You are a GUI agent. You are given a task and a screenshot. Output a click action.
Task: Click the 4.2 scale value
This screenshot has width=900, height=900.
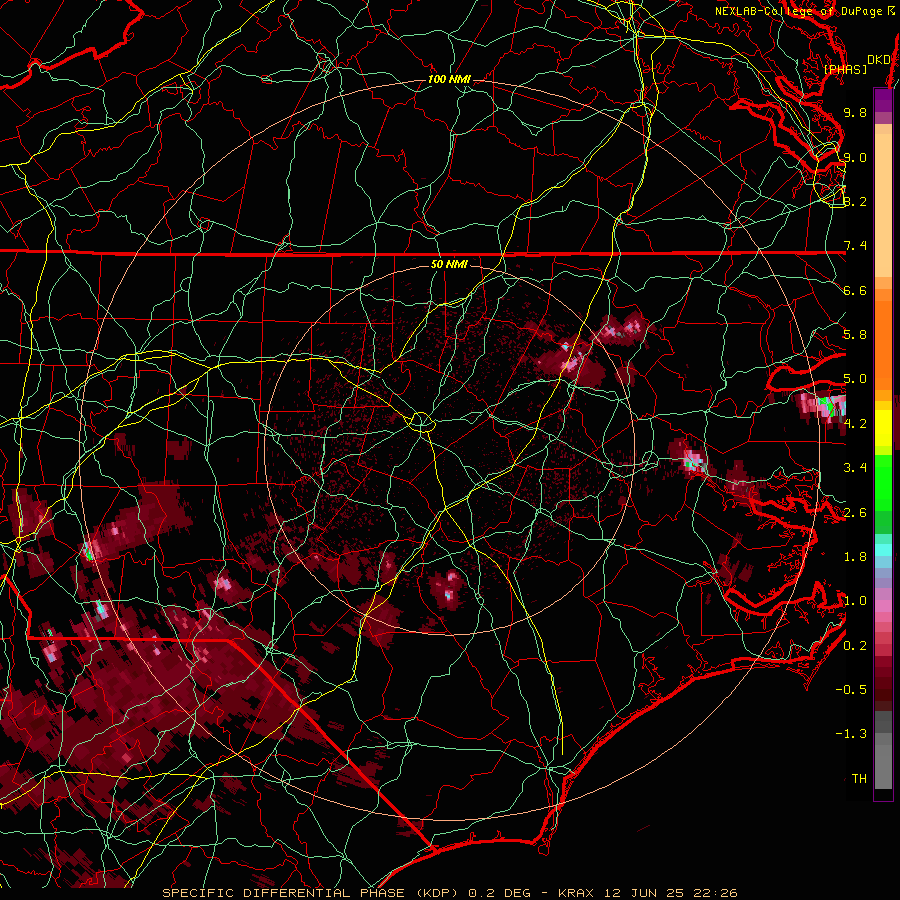click(855, 424)
